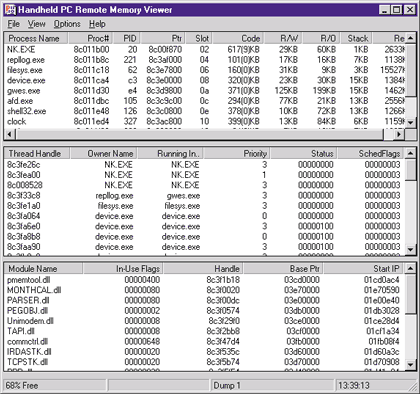The width and height of the screenshot is (420, 394).
Task: Click the Running In column header
Action: (170, 153)
